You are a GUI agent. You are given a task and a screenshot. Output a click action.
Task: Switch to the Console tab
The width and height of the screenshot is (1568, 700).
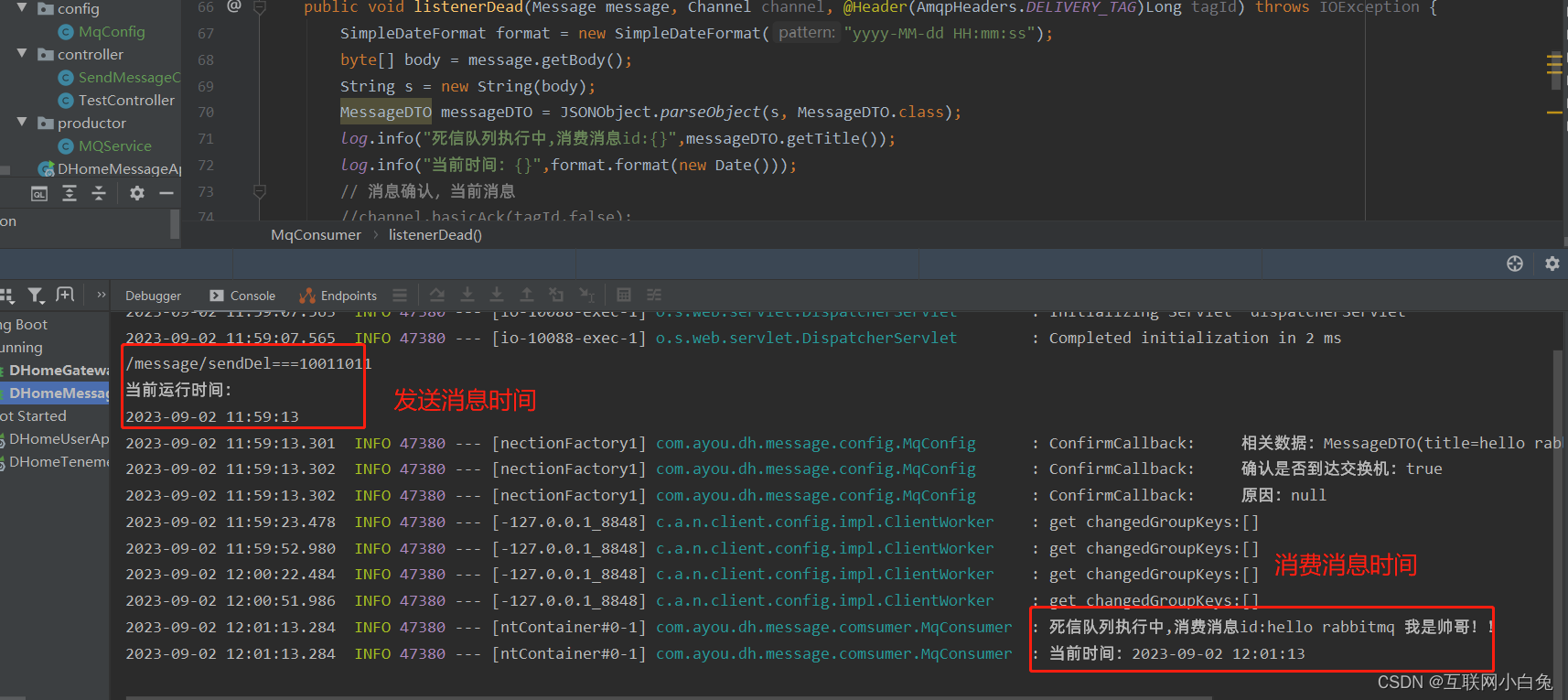coord(242,296)
